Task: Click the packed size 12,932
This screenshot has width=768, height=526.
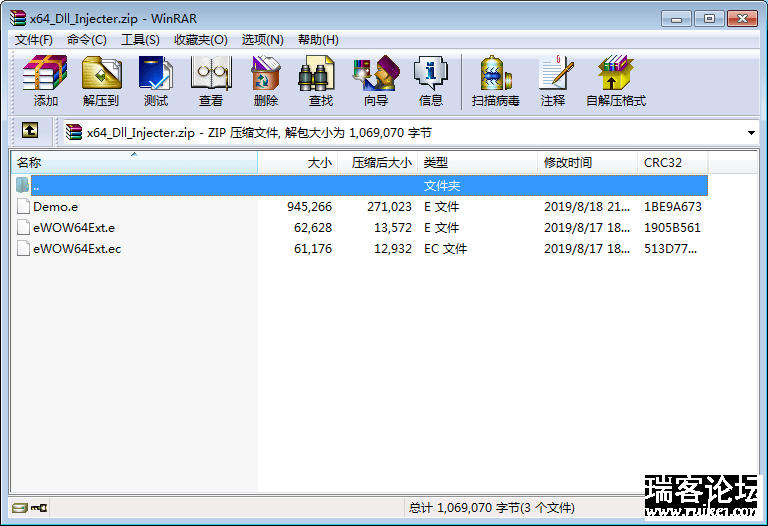Action: pyautogui.click(x=393, y=249)
